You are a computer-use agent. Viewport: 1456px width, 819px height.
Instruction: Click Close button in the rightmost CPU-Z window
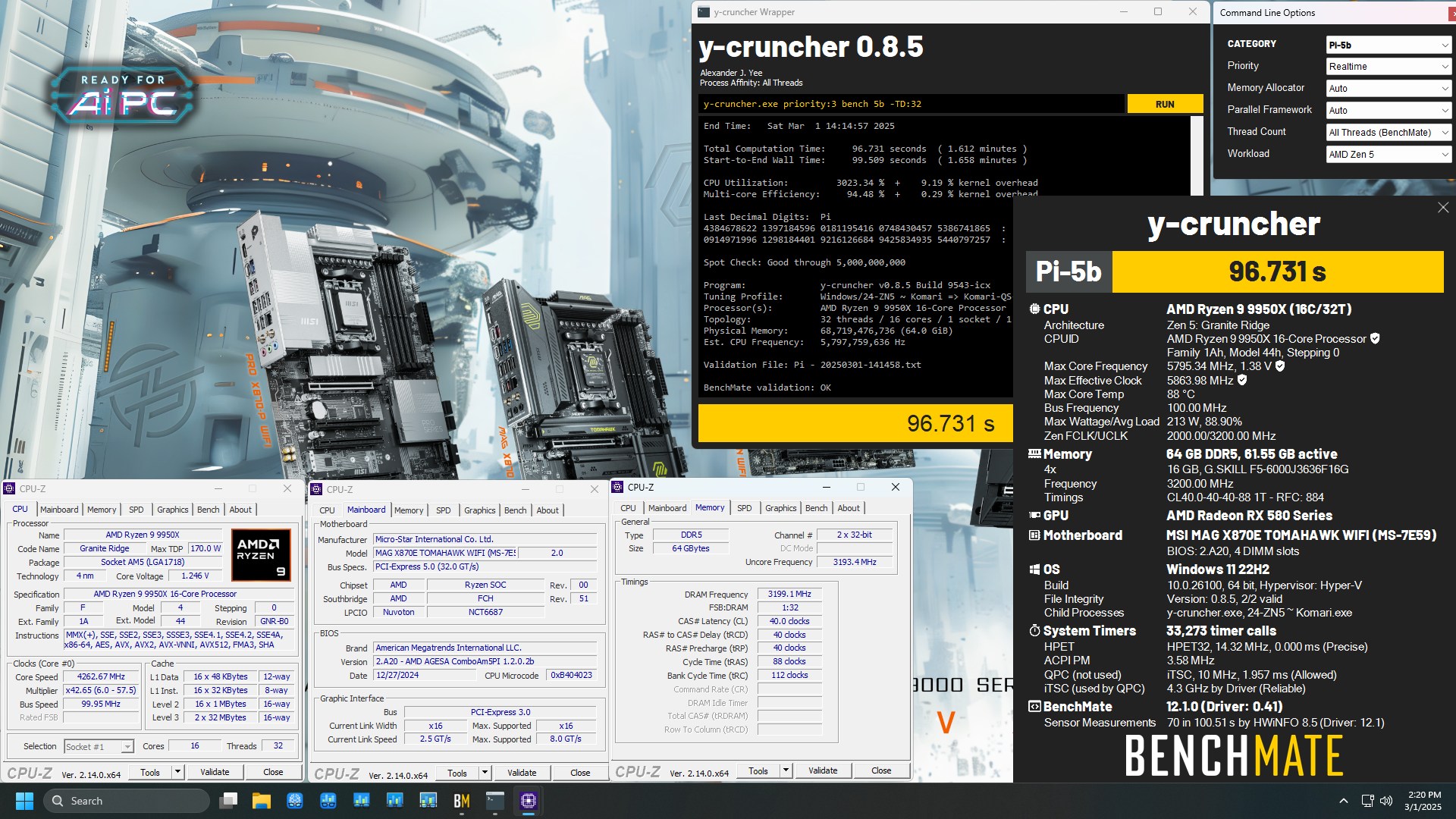[x=881, y=770]
